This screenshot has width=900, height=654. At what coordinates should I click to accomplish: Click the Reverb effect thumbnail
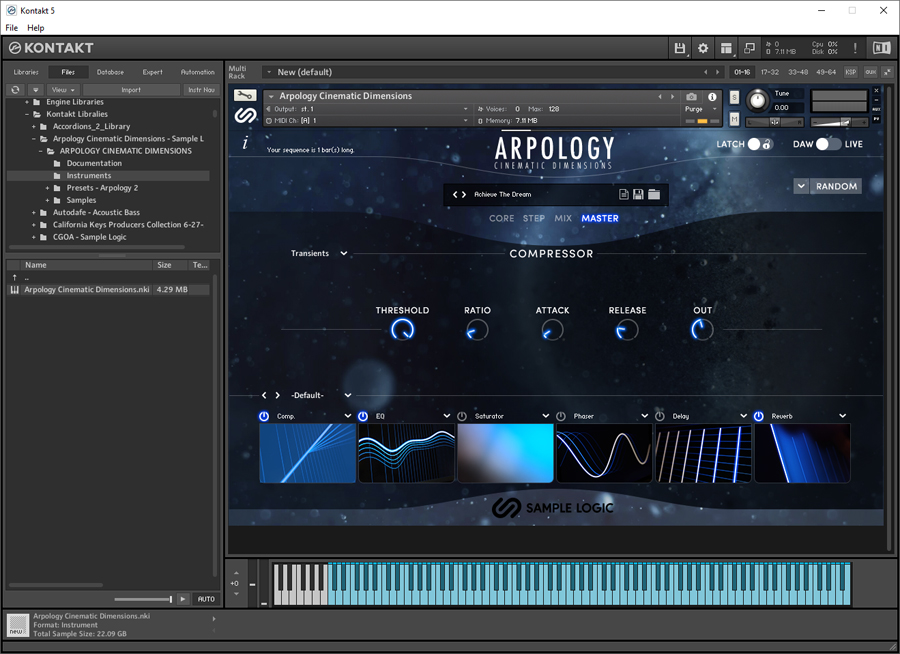(802, 453)
